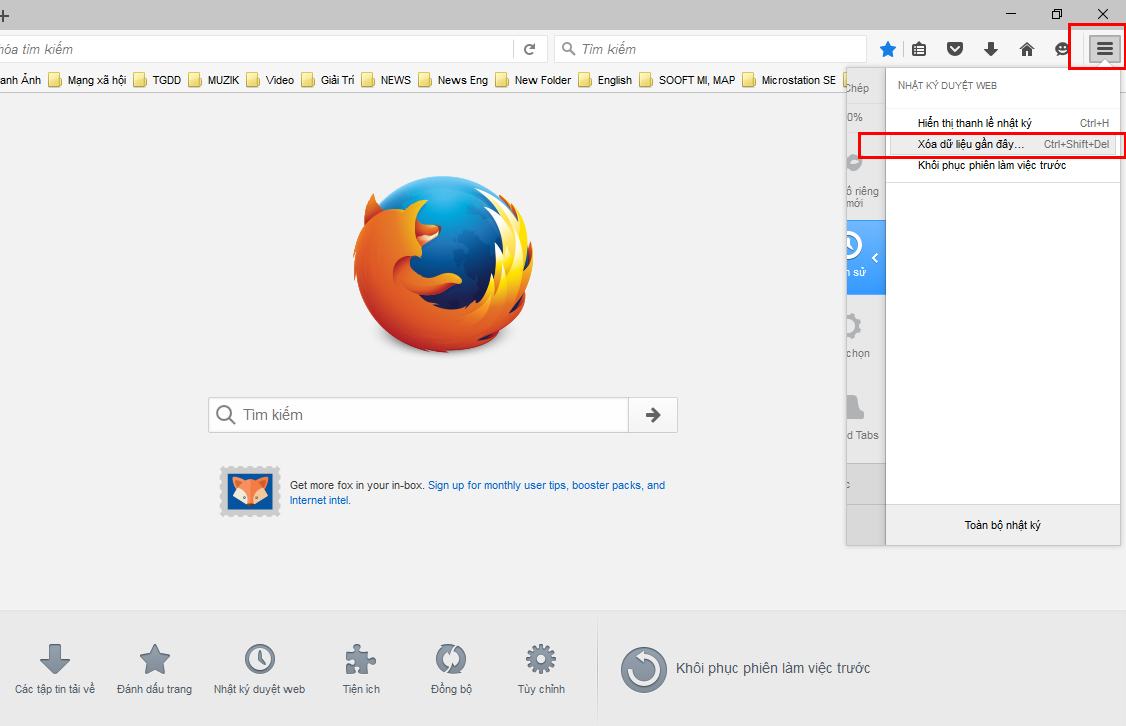Open English bookmark folder

click(605, 80)
